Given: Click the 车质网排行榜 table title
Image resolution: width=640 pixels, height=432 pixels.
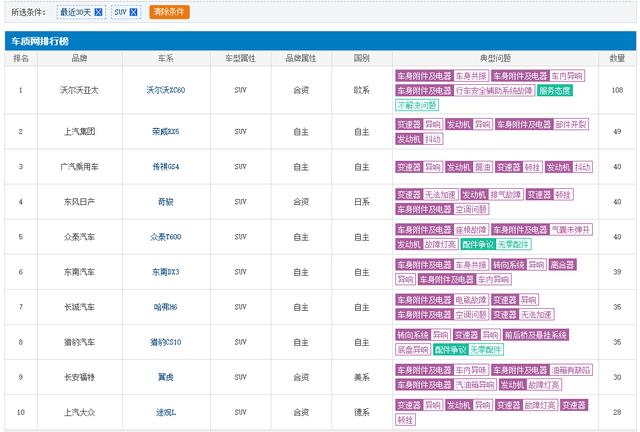Looking at the screenshot, I should [x=40, y=41].
